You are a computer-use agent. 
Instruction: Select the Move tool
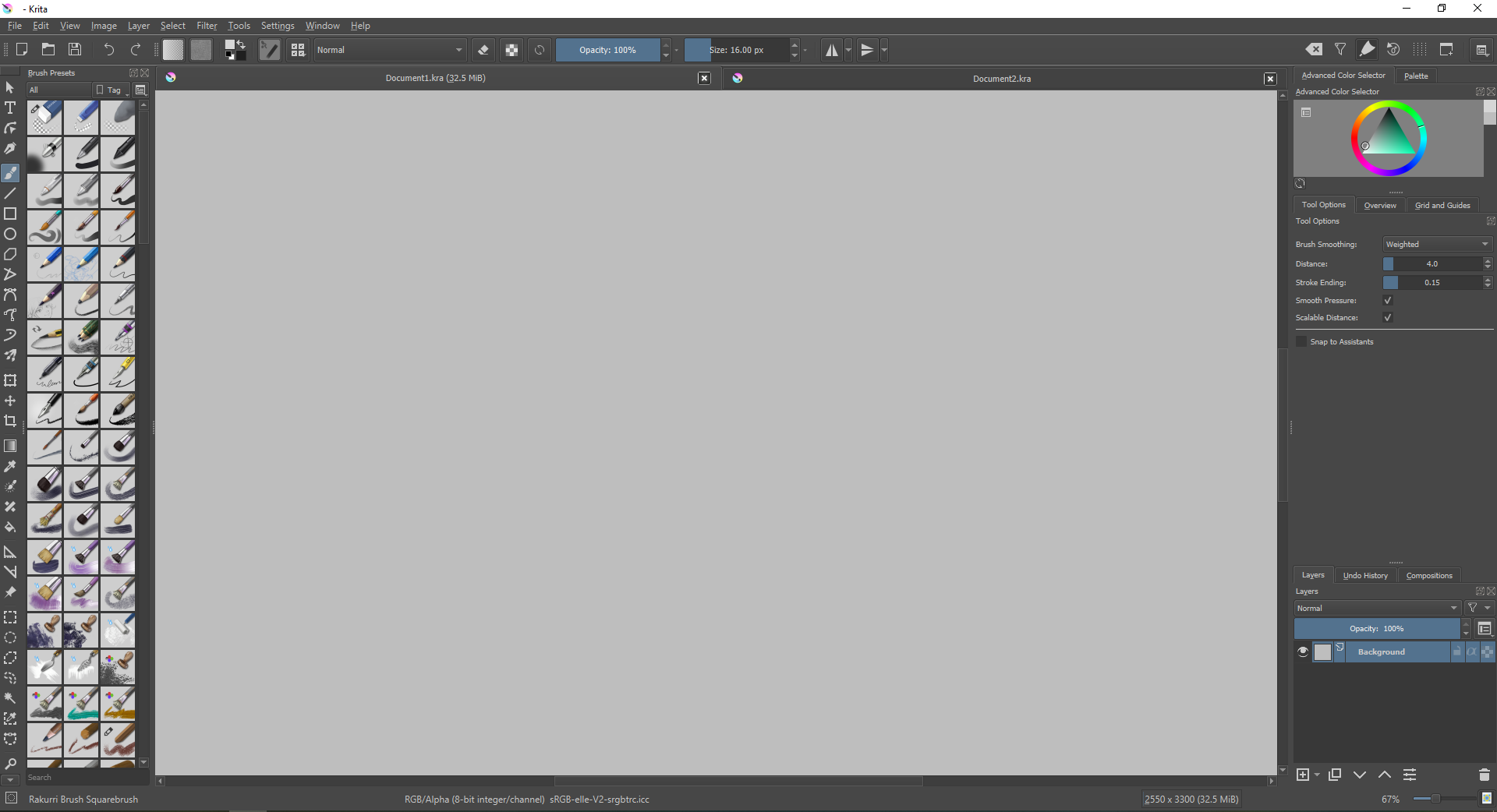[10, 401]
